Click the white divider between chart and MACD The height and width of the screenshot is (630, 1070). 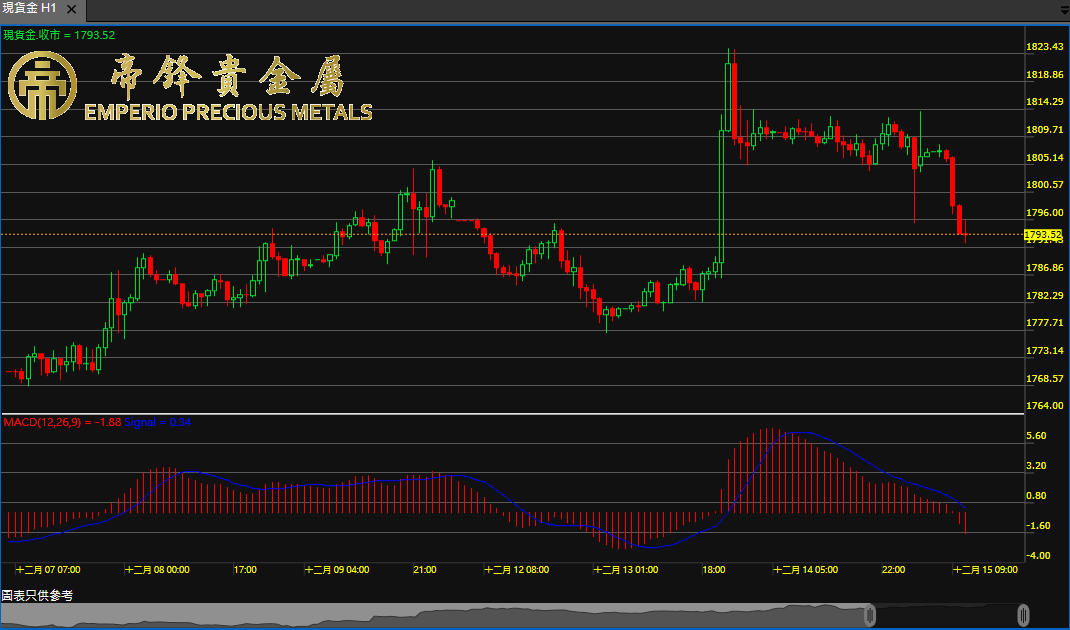pos(512,413)
